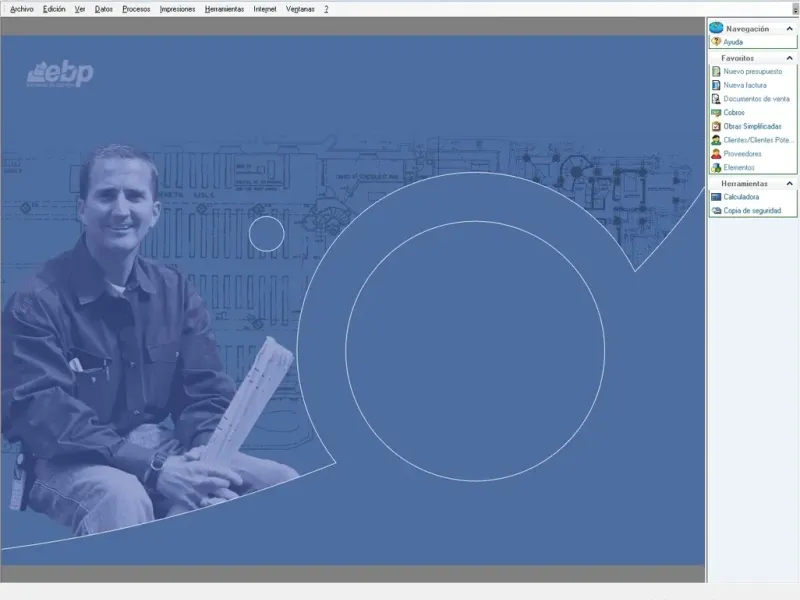
Task: Open Obras Simplificadas link
Action: [752, 126]
